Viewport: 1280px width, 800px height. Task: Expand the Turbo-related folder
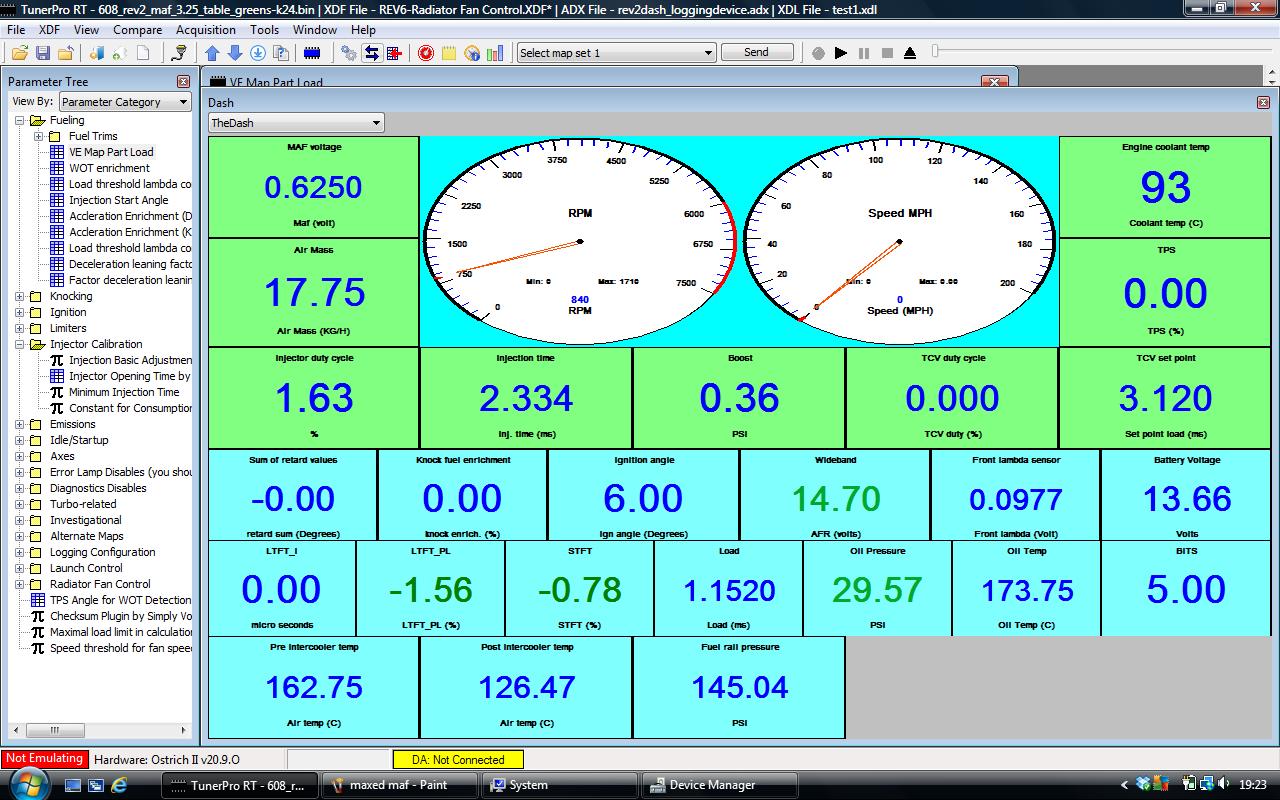20,504
